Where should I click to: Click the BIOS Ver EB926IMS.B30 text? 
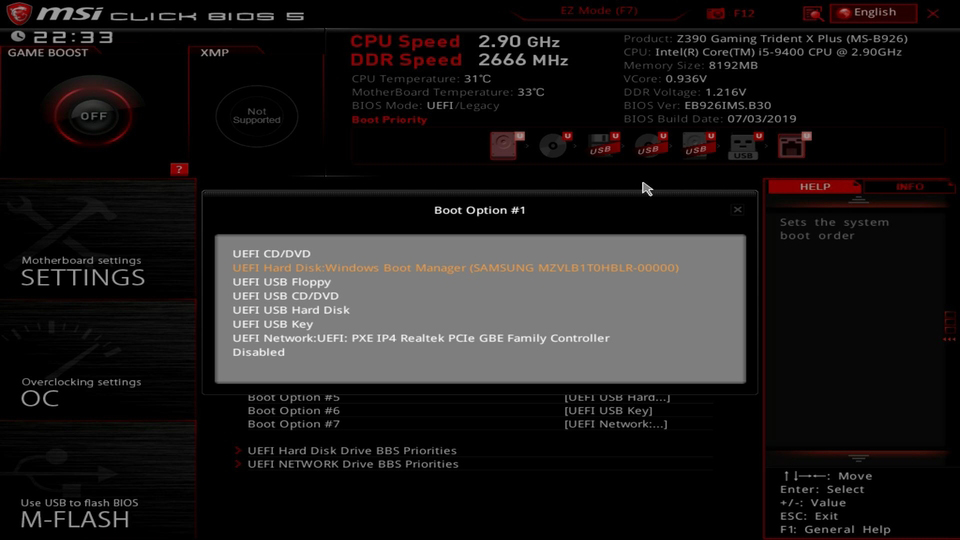tap(697, 105)
